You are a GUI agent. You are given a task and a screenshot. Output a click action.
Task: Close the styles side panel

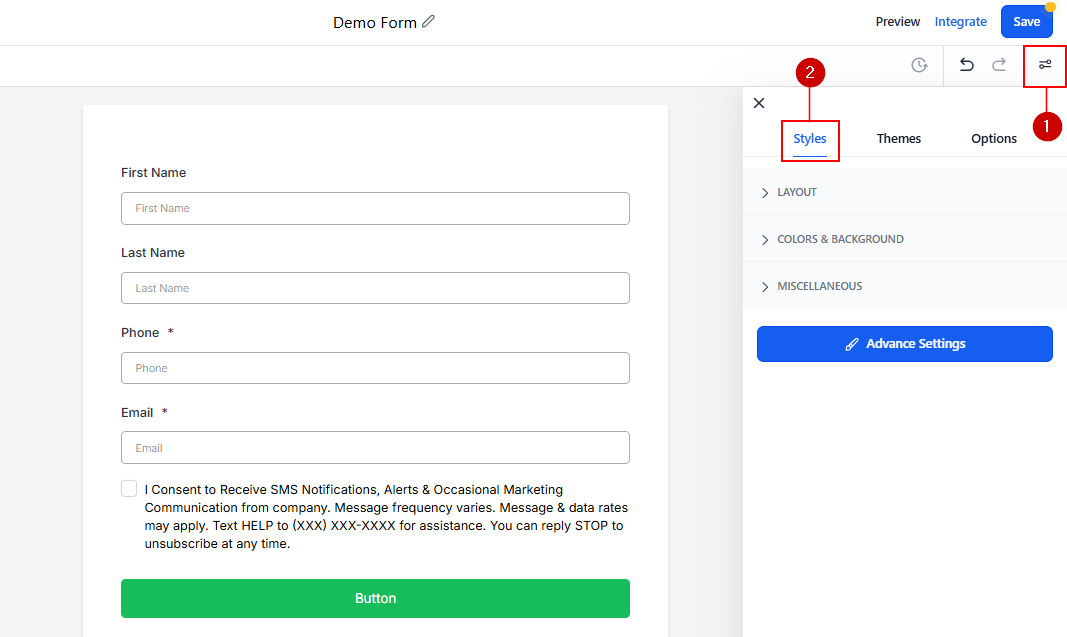tap(759, 103)
